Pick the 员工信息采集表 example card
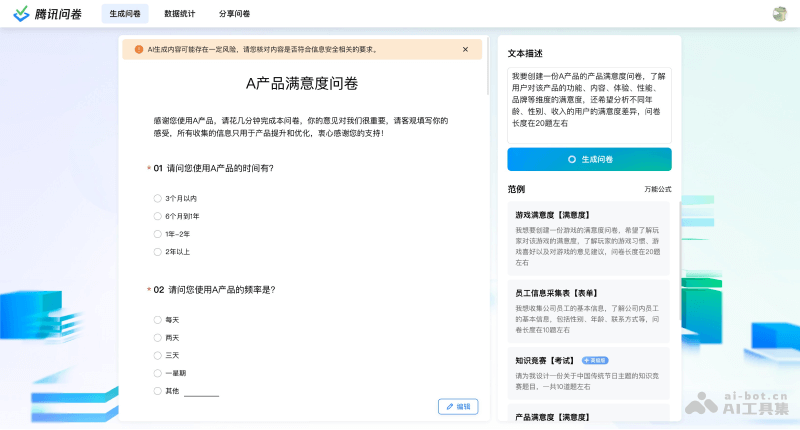 click(589, 309)
